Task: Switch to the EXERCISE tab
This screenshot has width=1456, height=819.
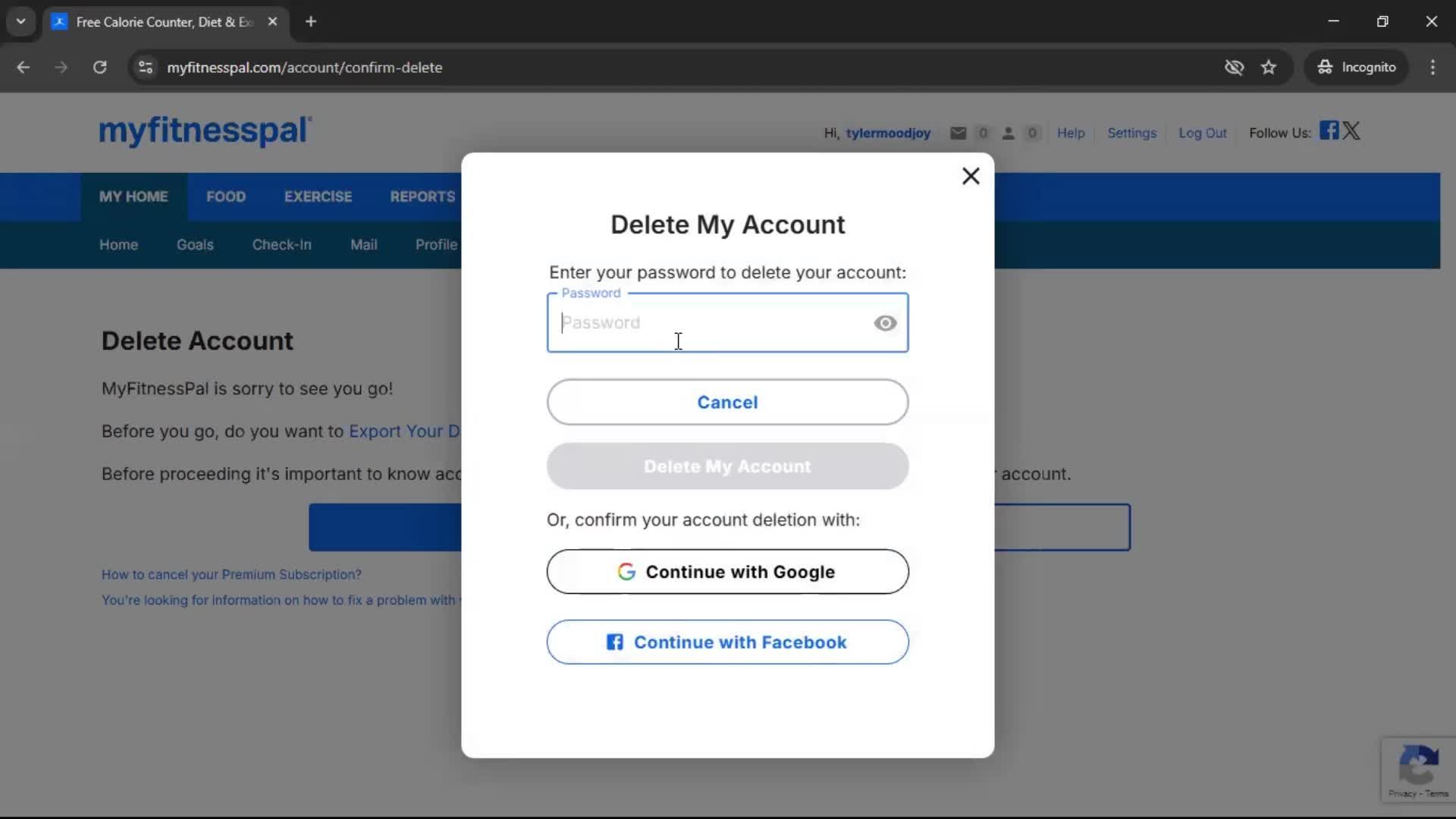Action: 318,196
